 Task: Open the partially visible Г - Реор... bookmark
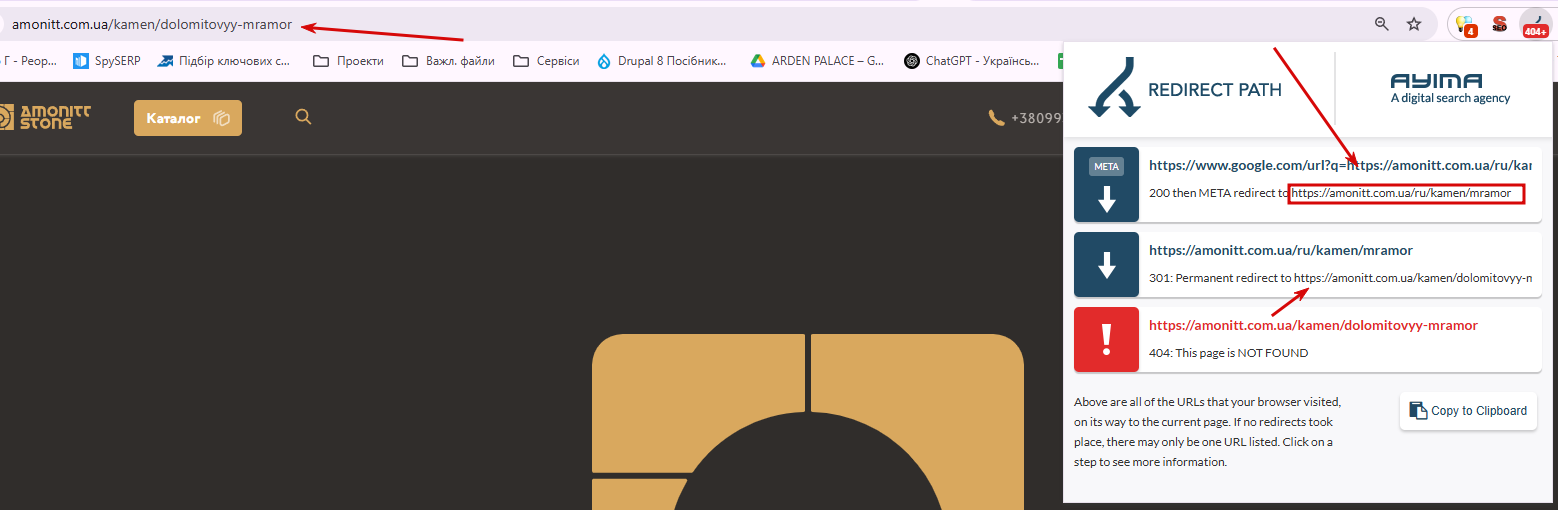coord(28,61)
